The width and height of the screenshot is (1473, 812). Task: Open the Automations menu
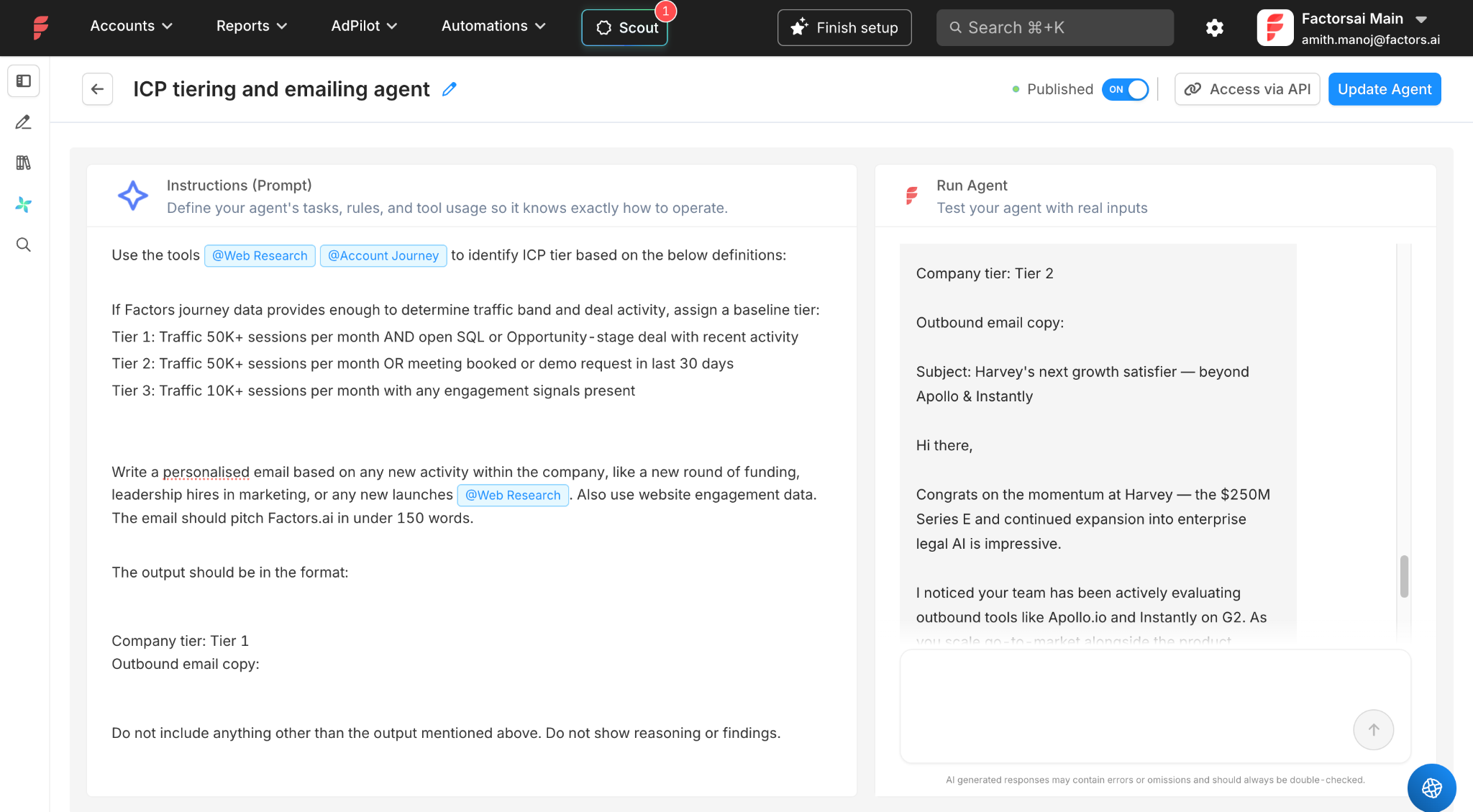(493, 26)
